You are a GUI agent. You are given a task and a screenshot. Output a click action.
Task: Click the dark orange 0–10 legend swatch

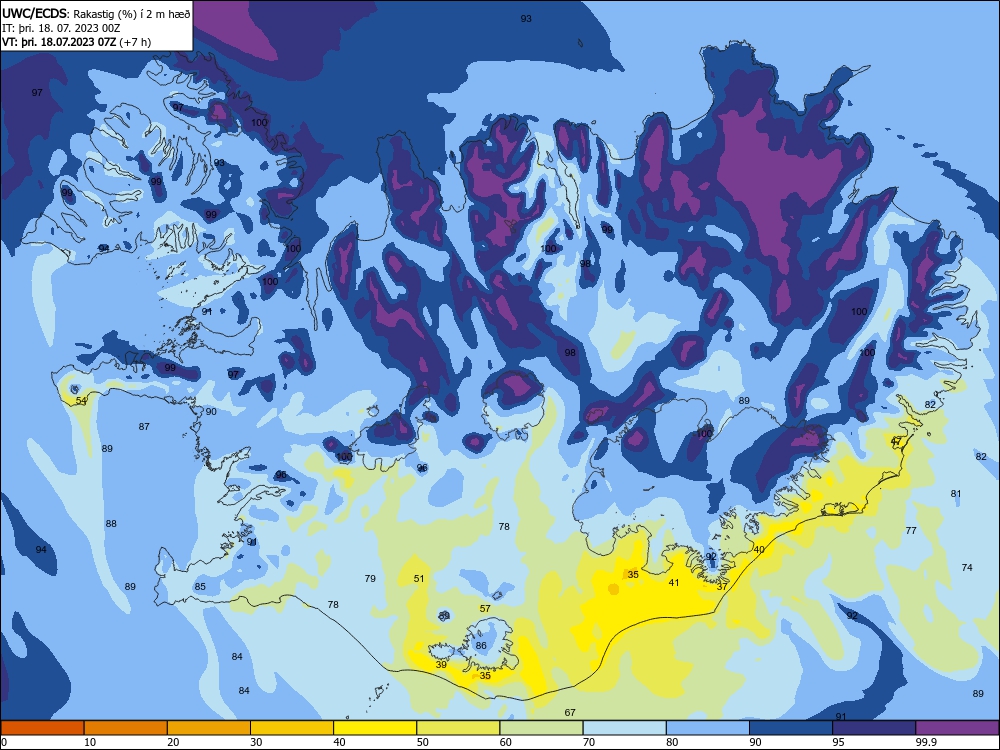click(42, 728)
